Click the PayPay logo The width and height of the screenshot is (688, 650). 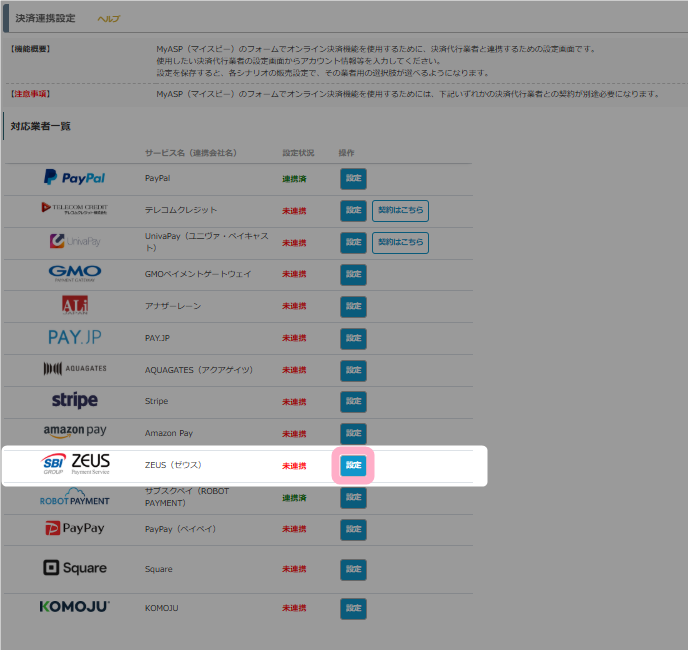(x=74, y=528)
